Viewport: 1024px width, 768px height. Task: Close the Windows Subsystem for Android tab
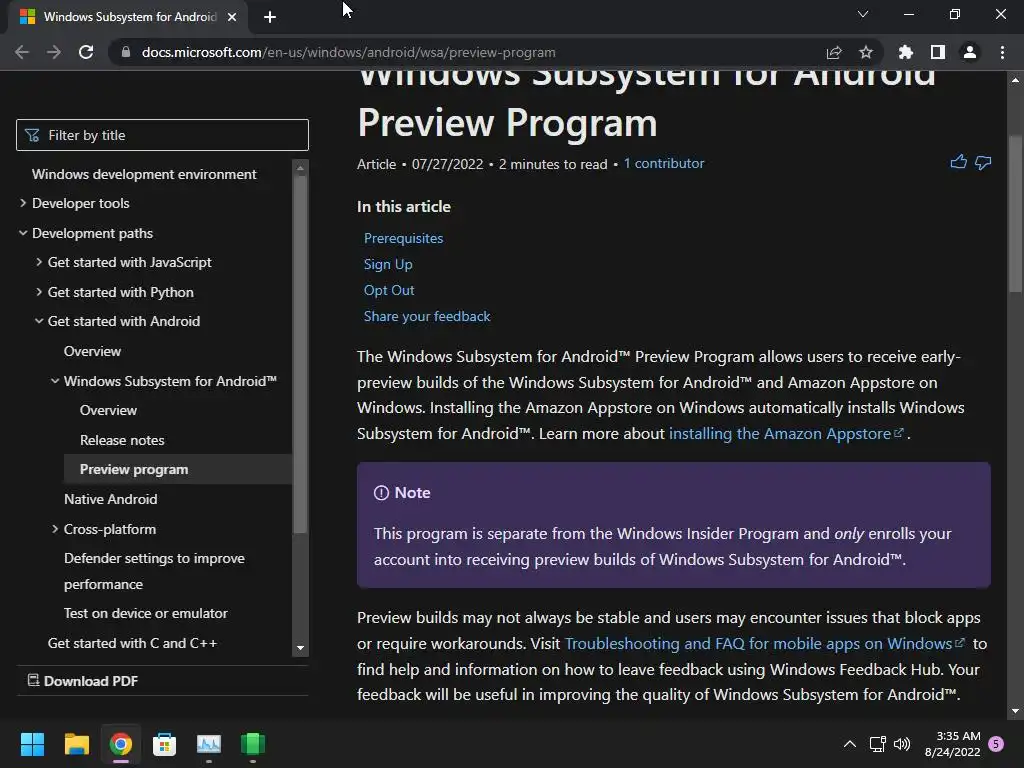pos(232,17)
